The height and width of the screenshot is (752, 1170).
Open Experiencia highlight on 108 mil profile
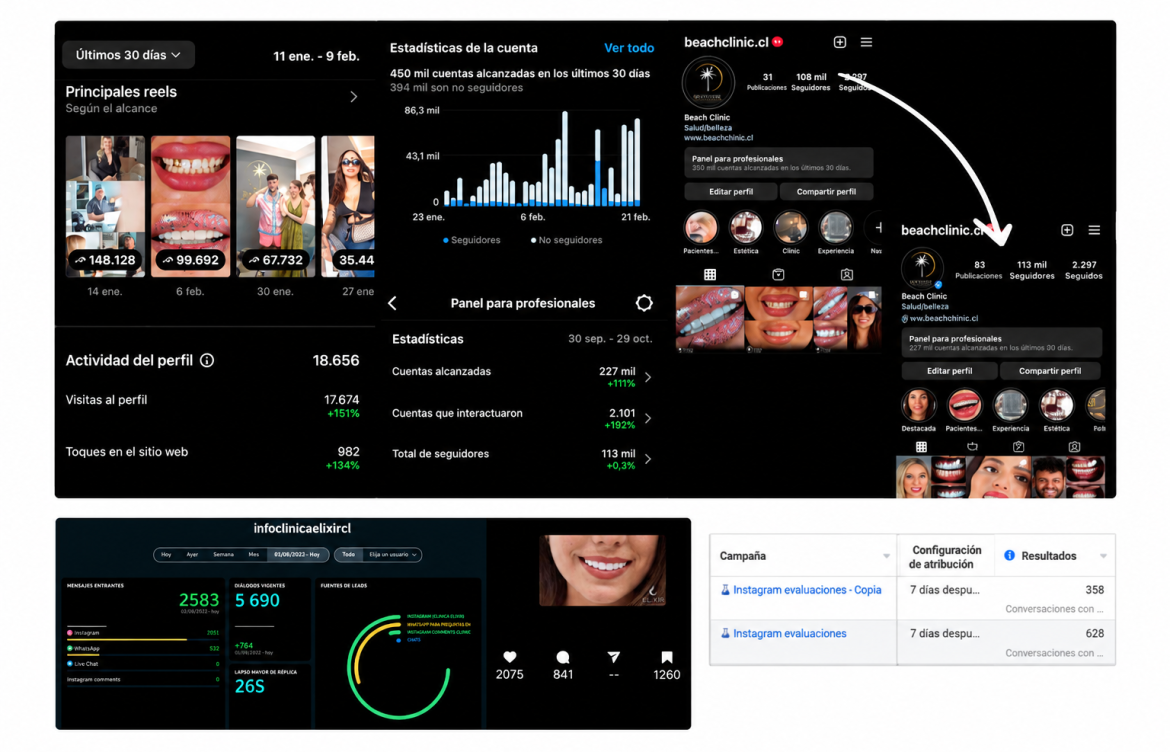pyautogui.click(x=835, y=227)
